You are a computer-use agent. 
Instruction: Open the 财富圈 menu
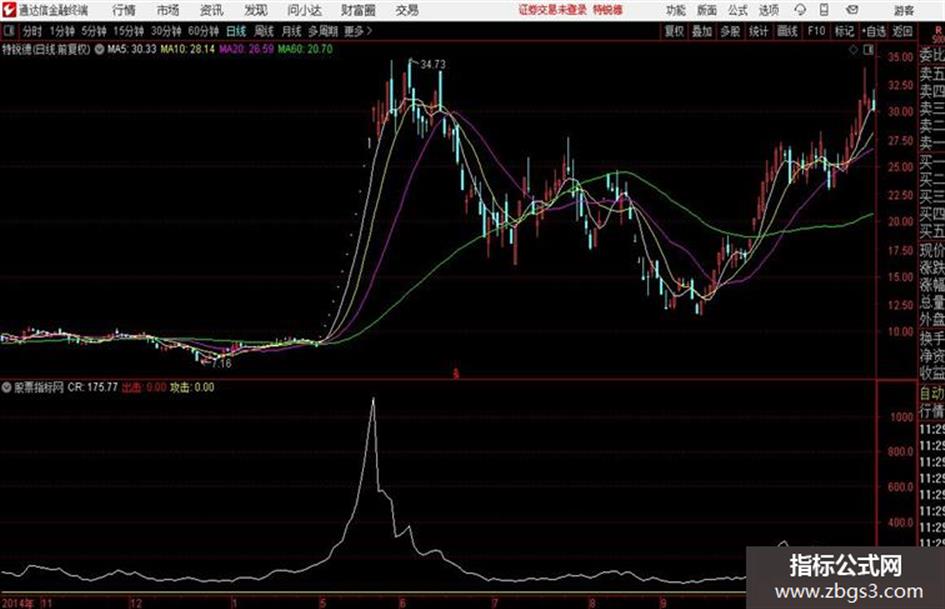tap(358, 10)
